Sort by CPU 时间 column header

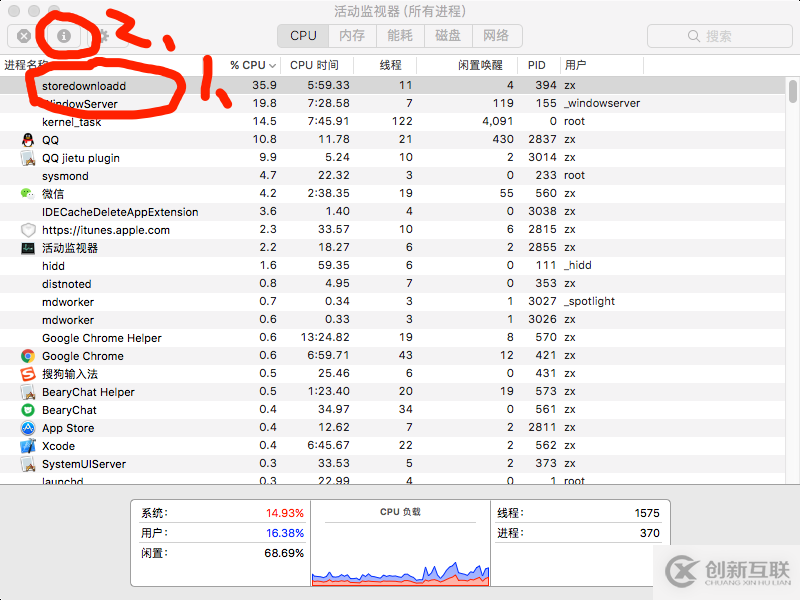(314, 65)
